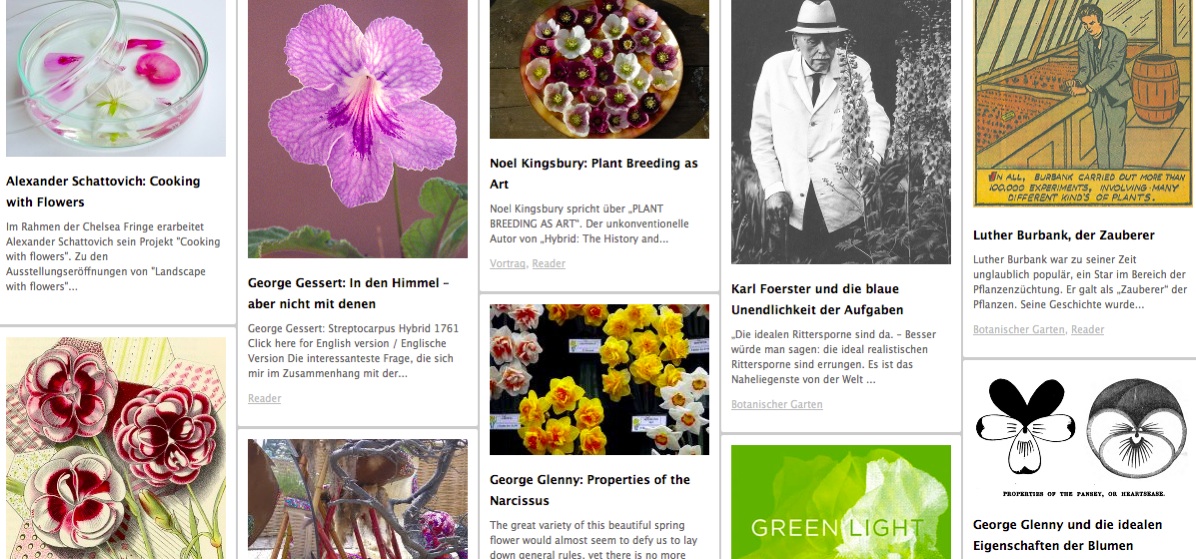Open George Glenny: Properties of the Narcissus
Screen dimensions: 1196x559
click(x=590, y=490)
